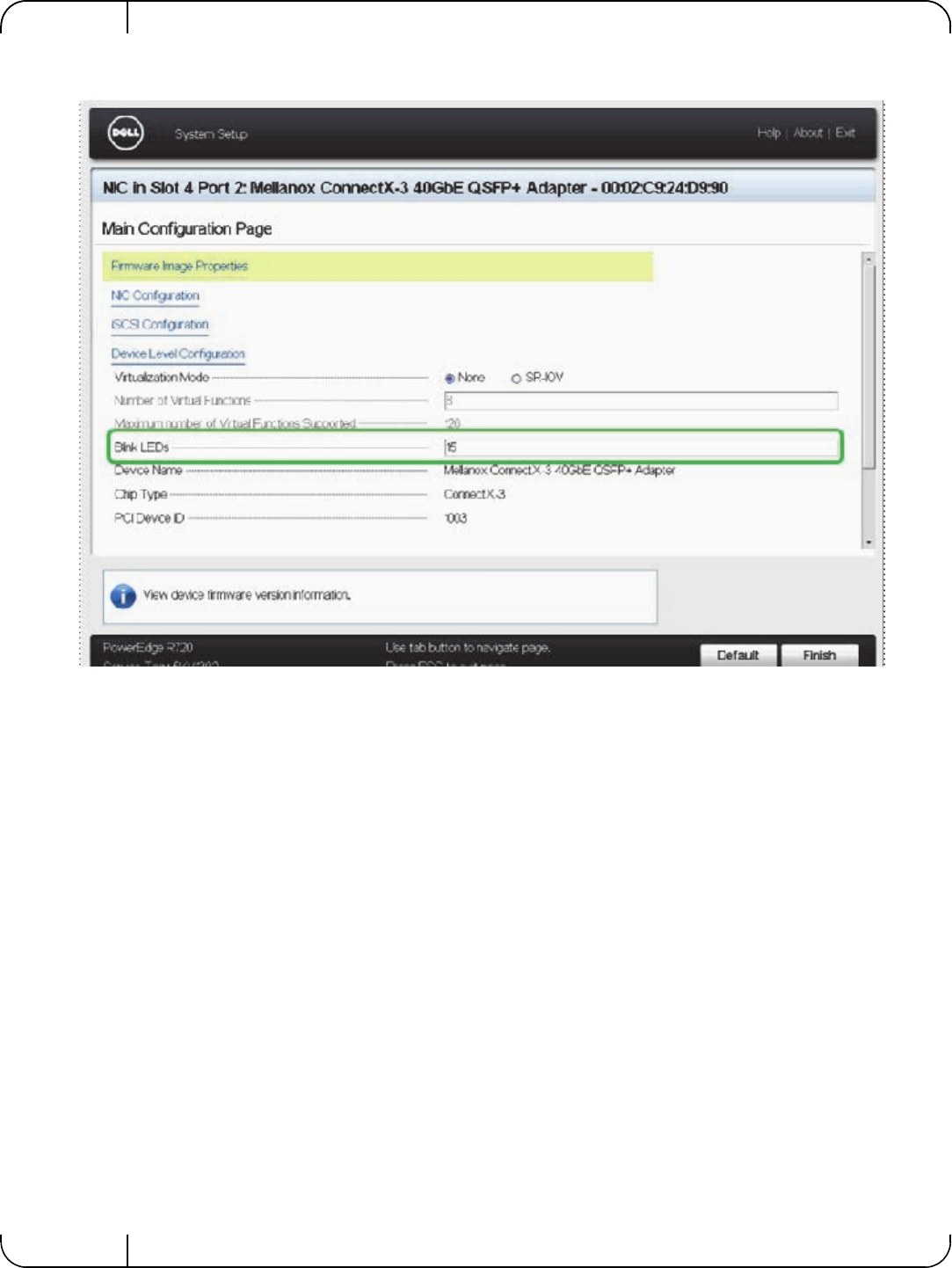952x1268 pixels.
Task: Click the Default button
Action: [738, 656]
